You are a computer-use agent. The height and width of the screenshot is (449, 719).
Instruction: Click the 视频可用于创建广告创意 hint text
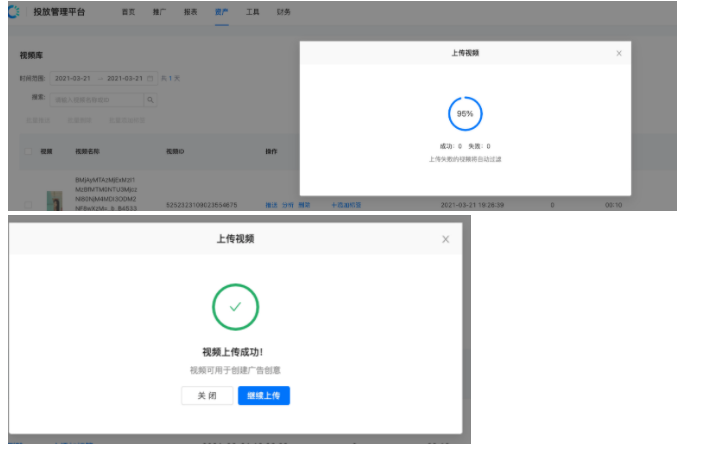point(235,370)
